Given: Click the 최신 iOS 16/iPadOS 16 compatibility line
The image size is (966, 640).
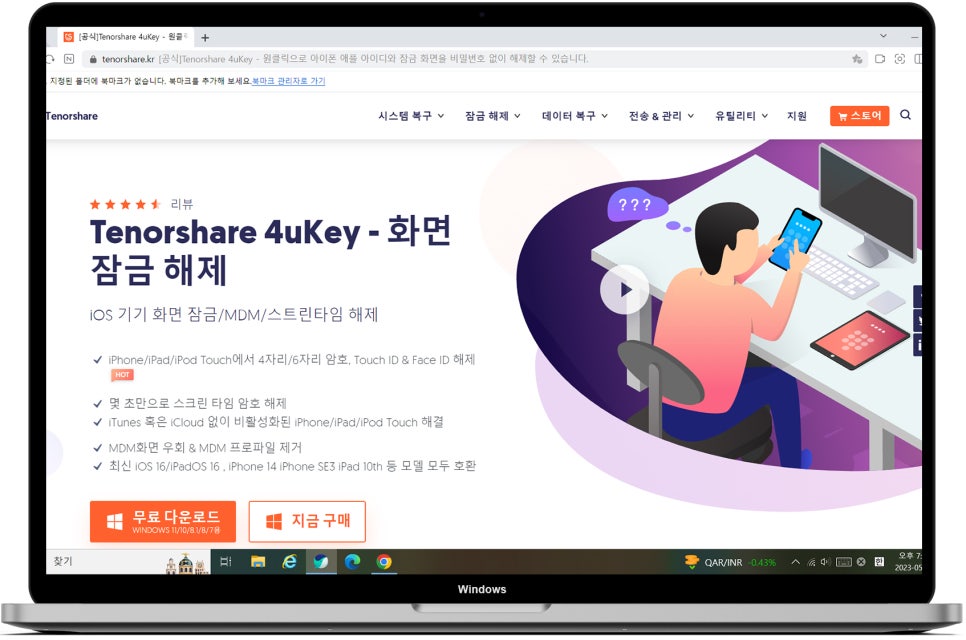Looking at the screenshot, I should [292, 466].
